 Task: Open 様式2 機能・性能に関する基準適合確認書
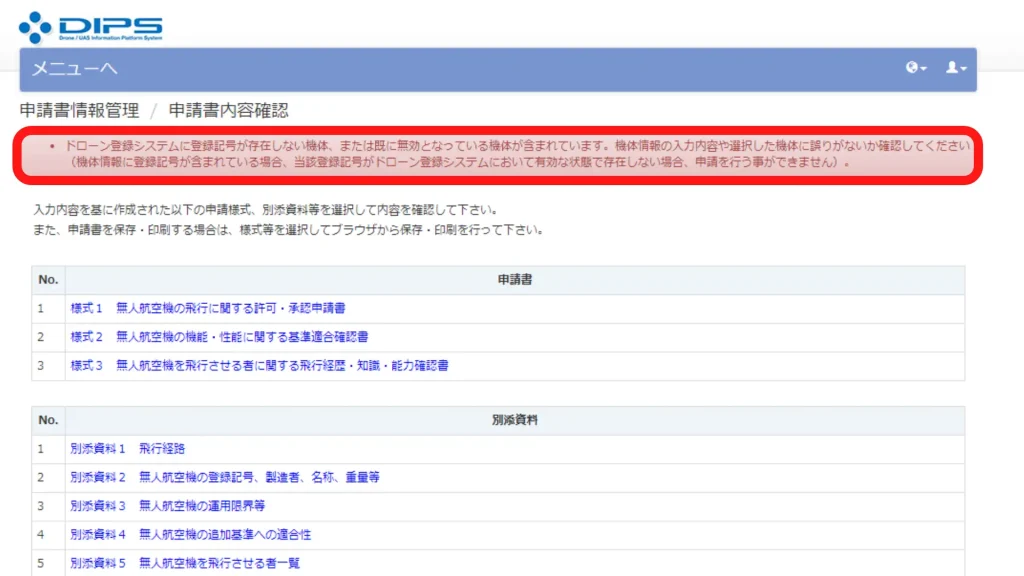point(219,337)
